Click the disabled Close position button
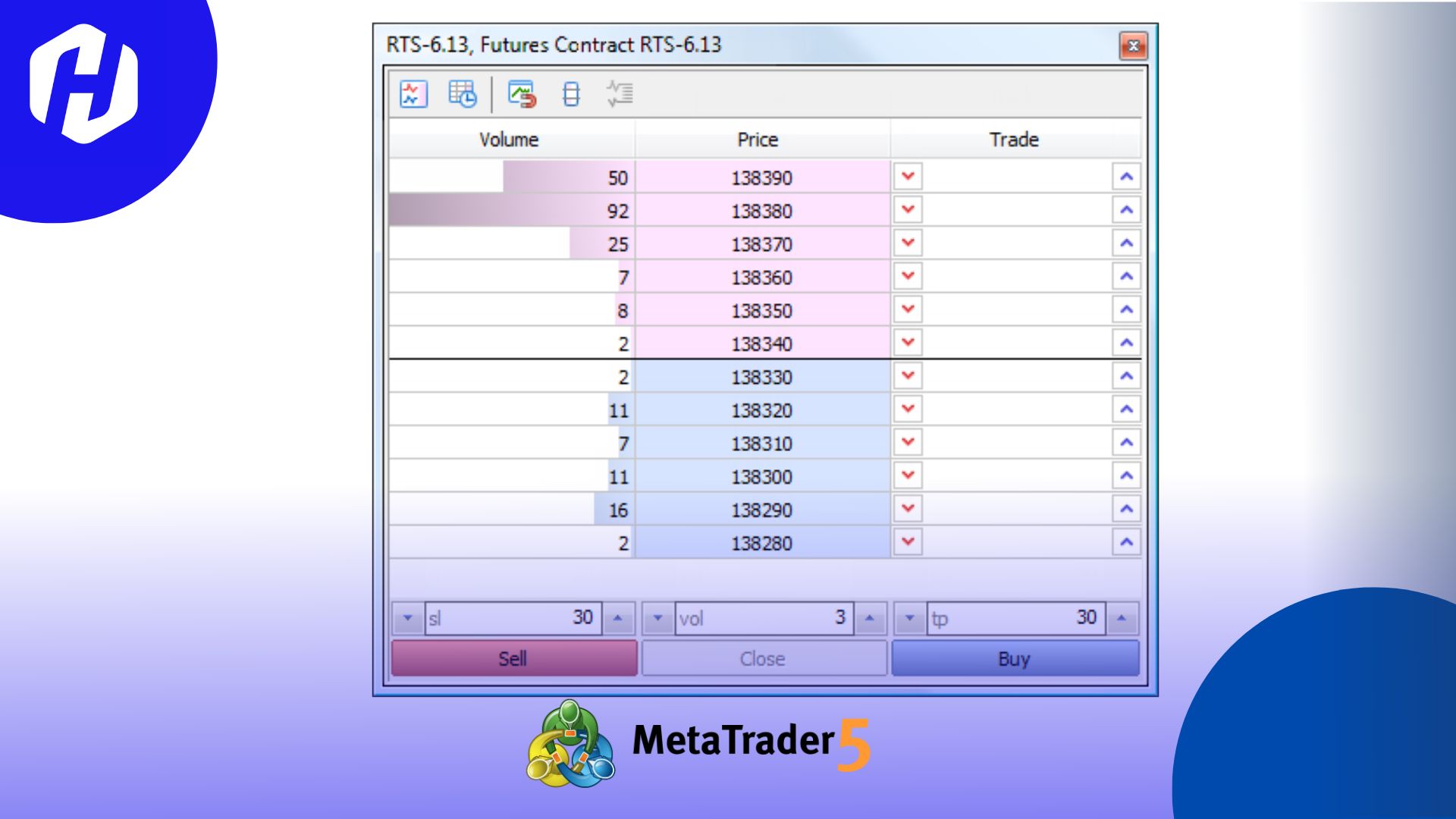 [x=763, y=658]
